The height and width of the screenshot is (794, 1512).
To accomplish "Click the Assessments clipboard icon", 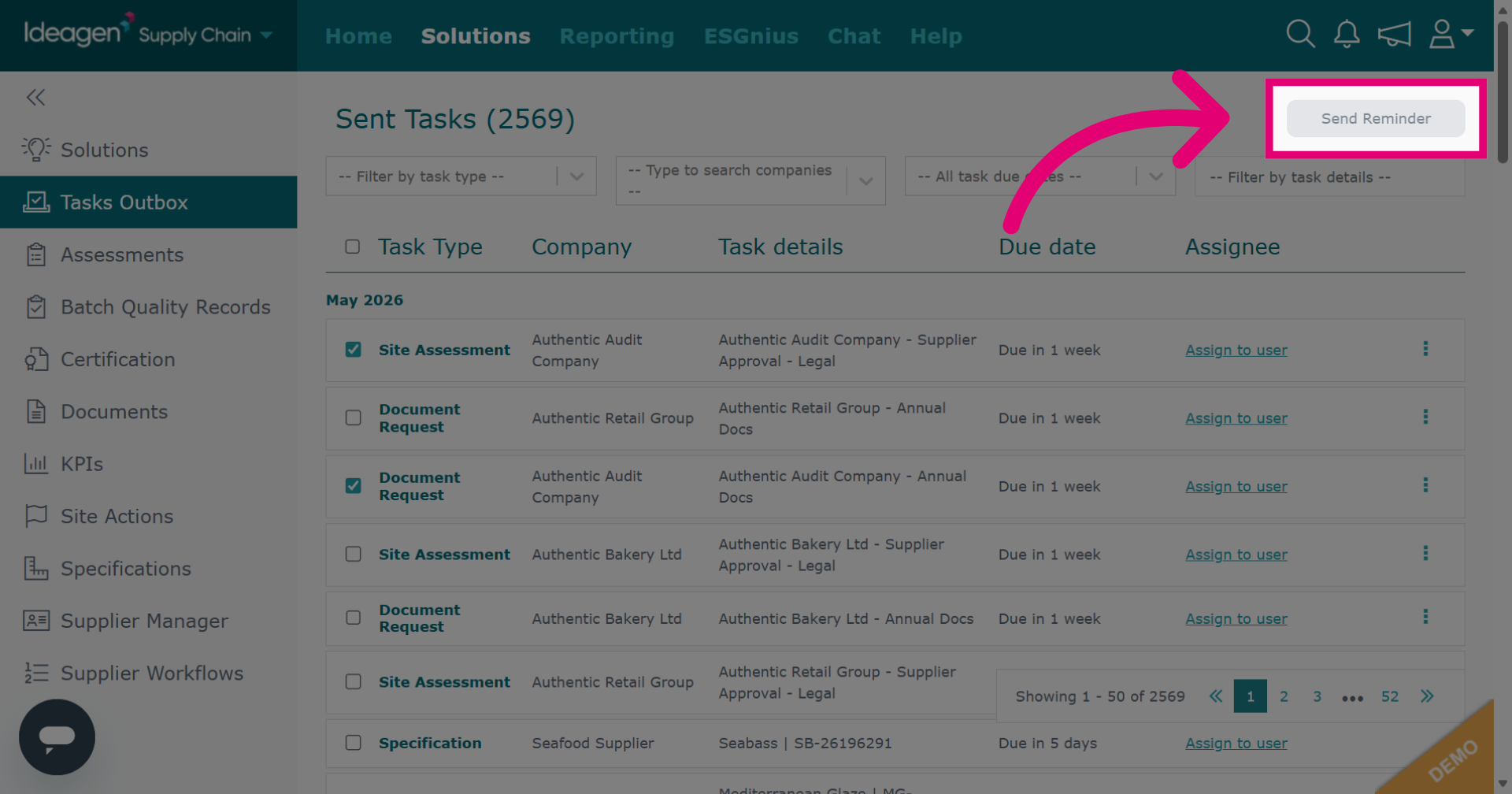I will coord(35,254).
